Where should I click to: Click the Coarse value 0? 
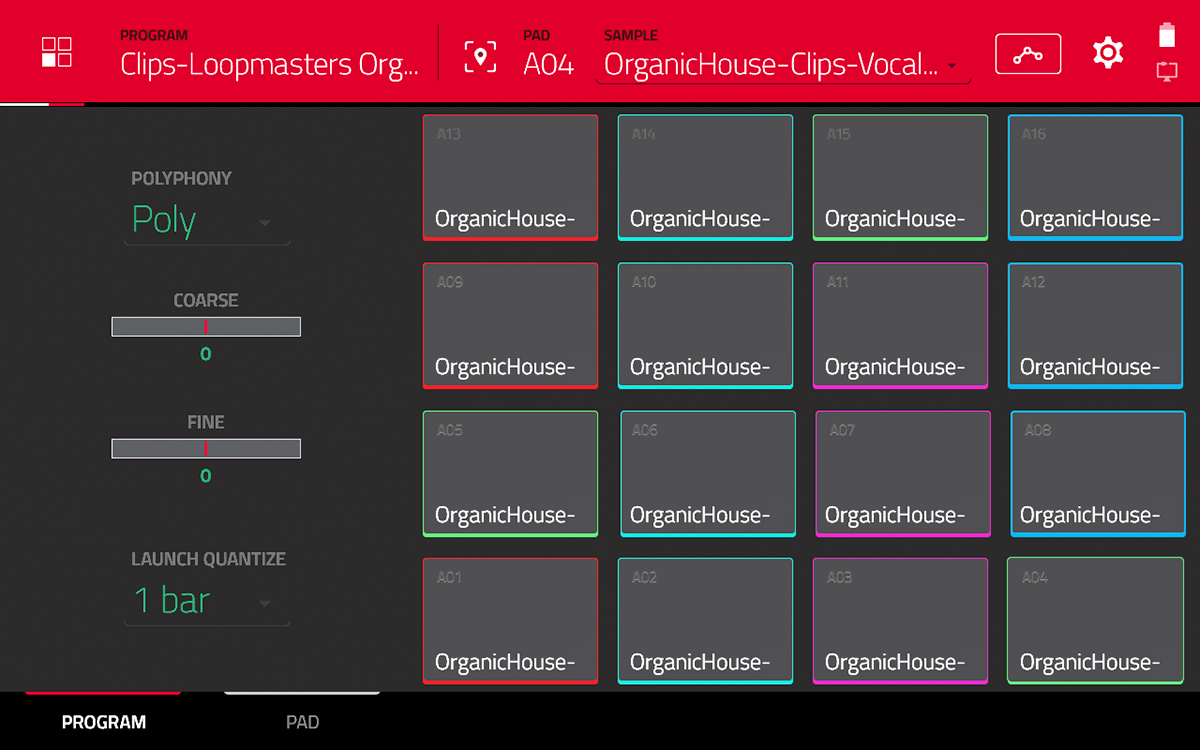(205, 354)
